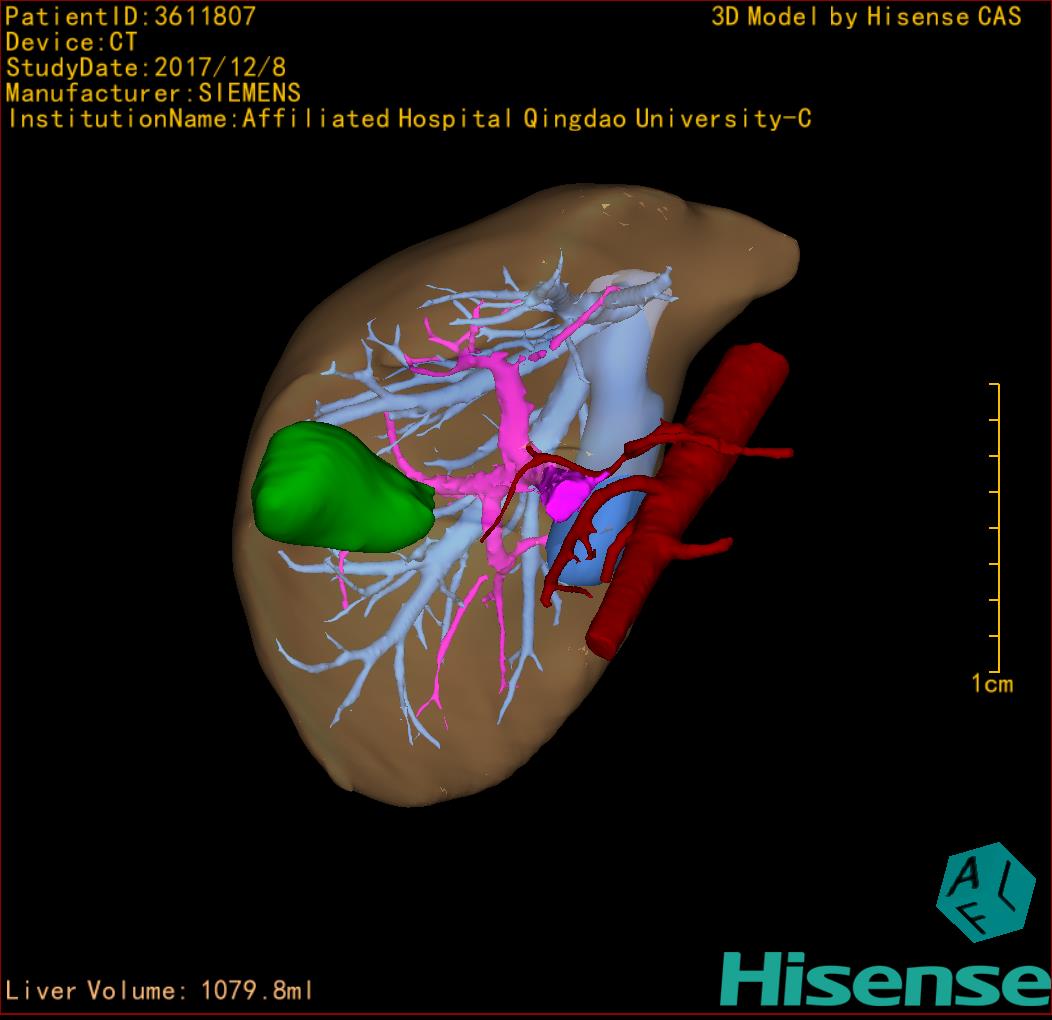Click the StudyDate:2017/12/8 label
Screen dimensions: 1052x1020
click(x=146, y=68)
